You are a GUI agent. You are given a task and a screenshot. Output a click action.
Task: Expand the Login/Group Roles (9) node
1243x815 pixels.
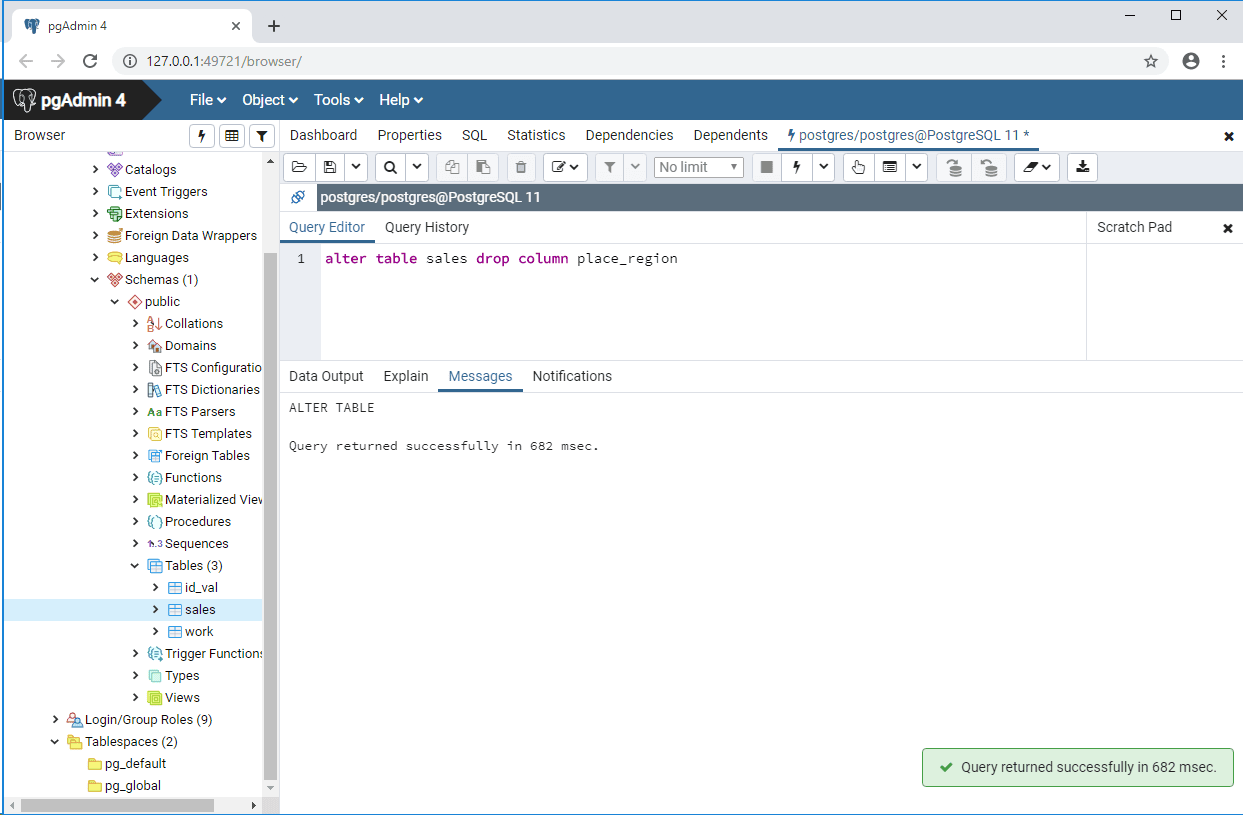coord(56,720)
